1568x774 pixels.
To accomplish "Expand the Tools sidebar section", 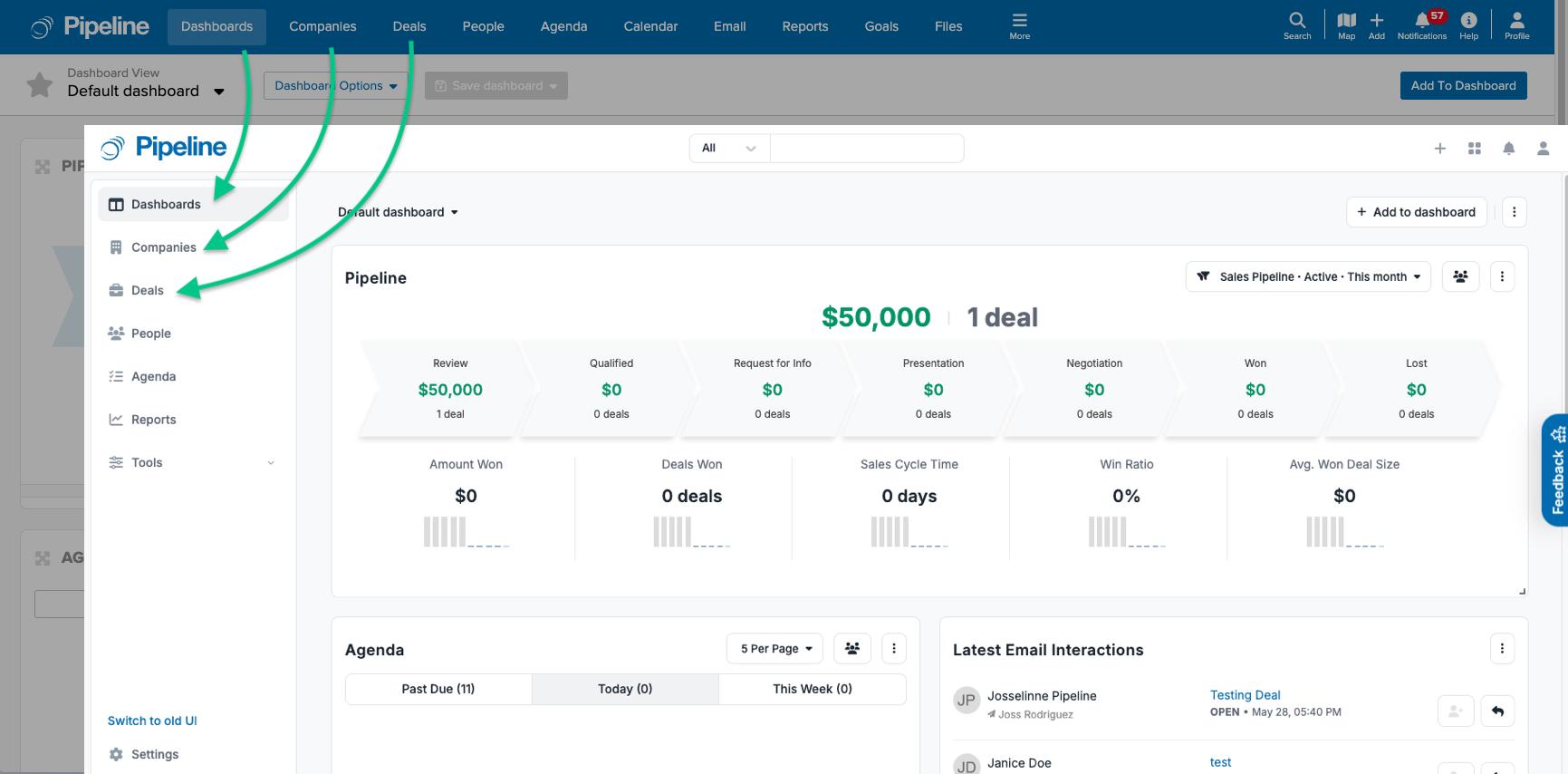I will coord(192,462).
